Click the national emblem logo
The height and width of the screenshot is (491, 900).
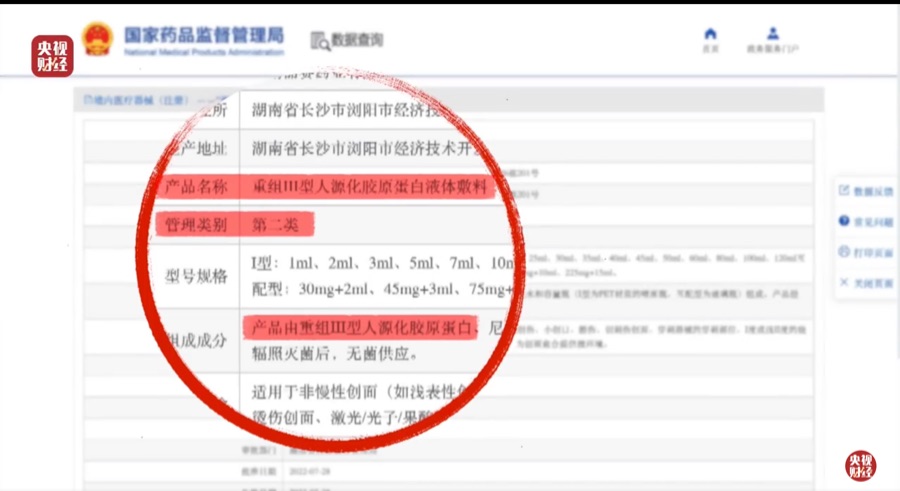(97, 39)
